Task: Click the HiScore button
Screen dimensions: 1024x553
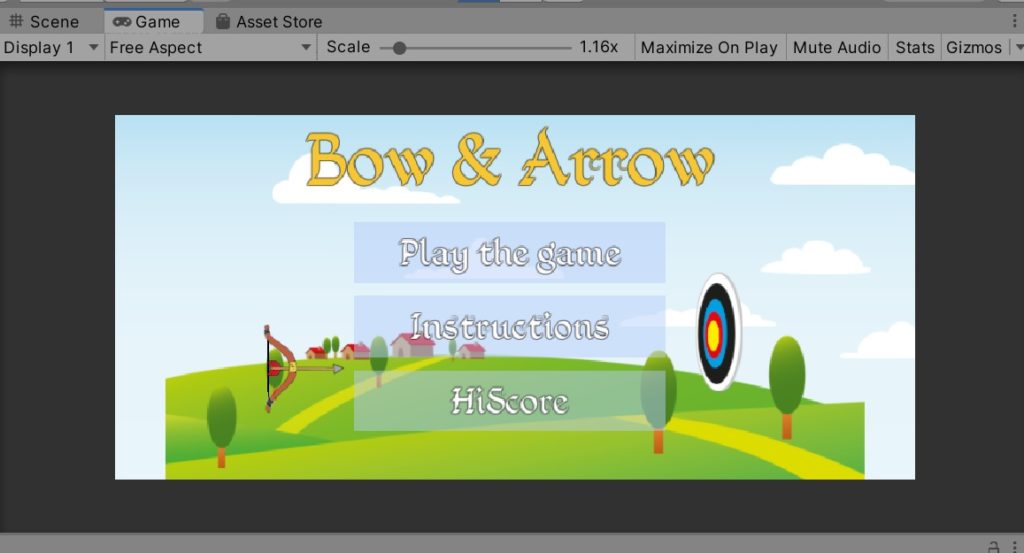Action: pyautogui.click(x=509, y=400)
